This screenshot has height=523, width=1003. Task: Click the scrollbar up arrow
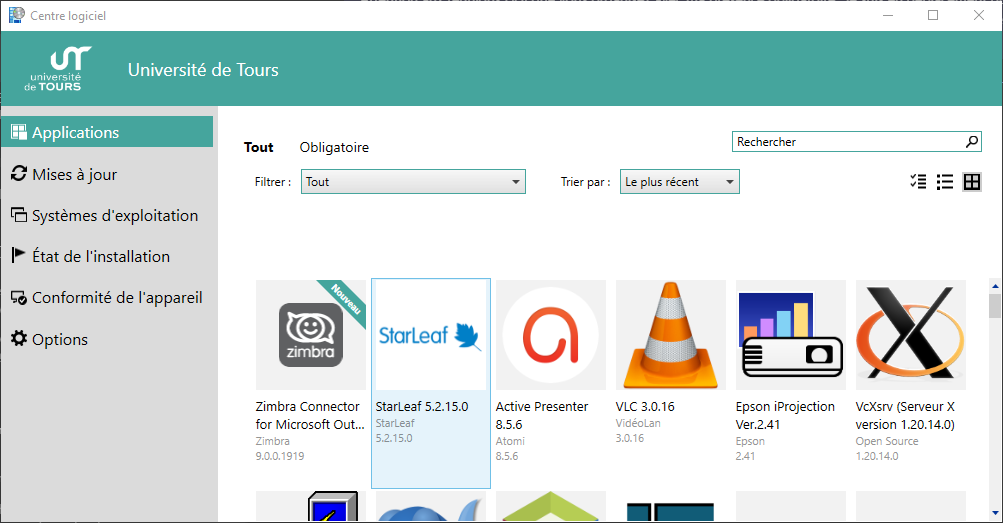(995, 286)
